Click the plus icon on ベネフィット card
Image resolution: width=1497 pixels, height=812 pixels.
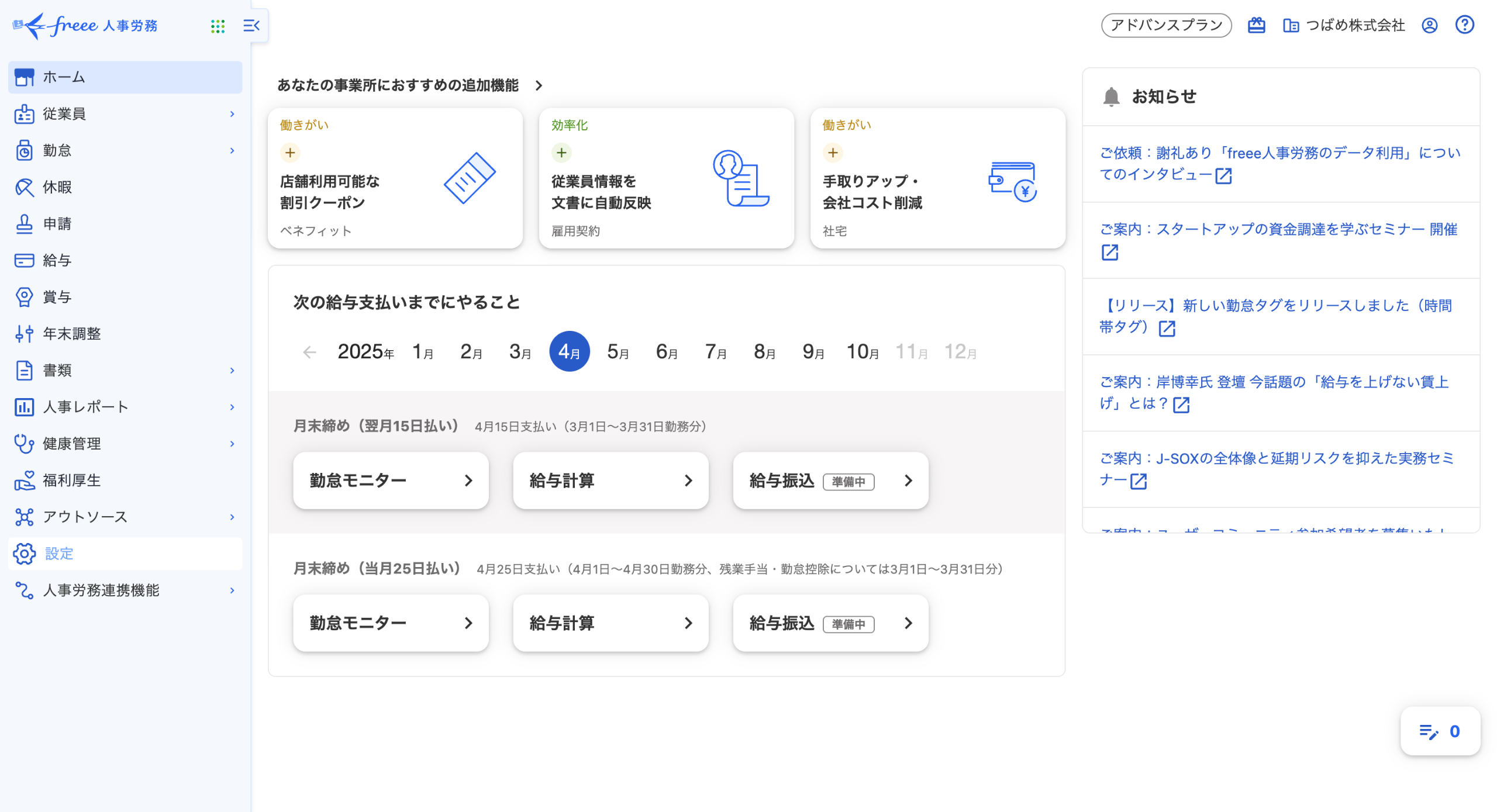tap(290, 153)
